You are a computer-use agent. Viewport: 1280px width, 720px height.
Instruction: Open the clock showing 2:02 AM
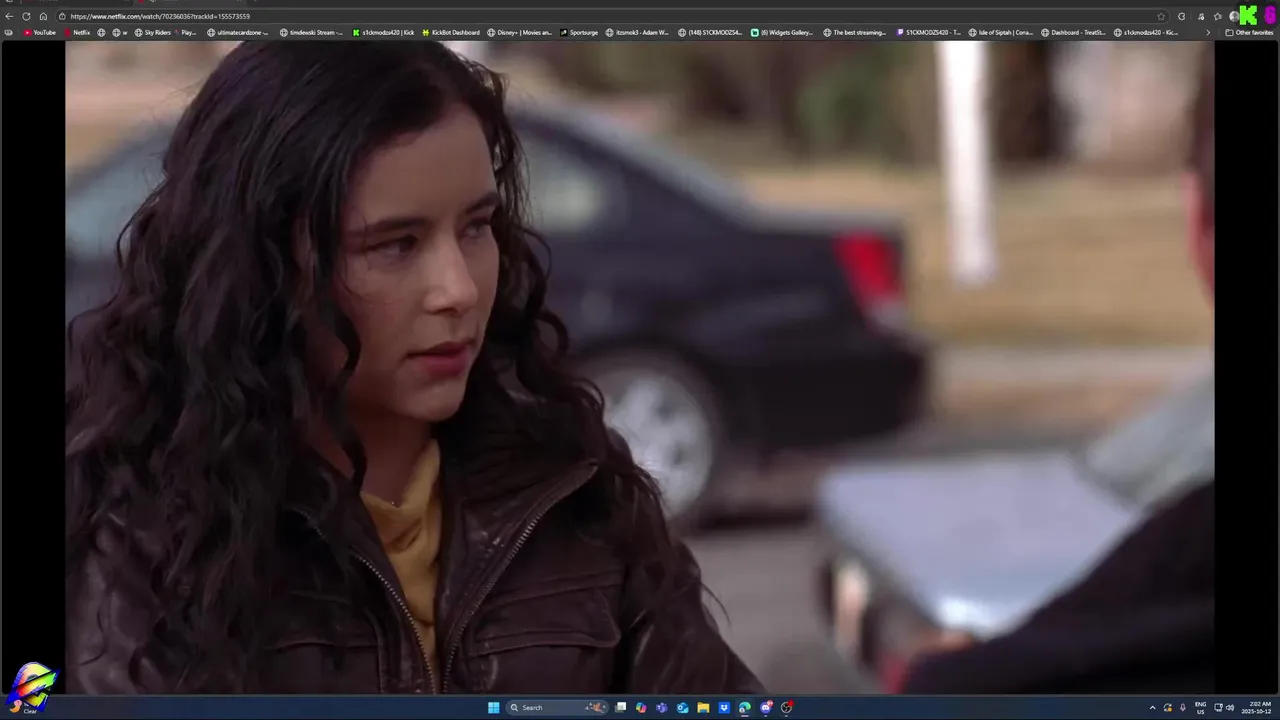[1256, 707]
